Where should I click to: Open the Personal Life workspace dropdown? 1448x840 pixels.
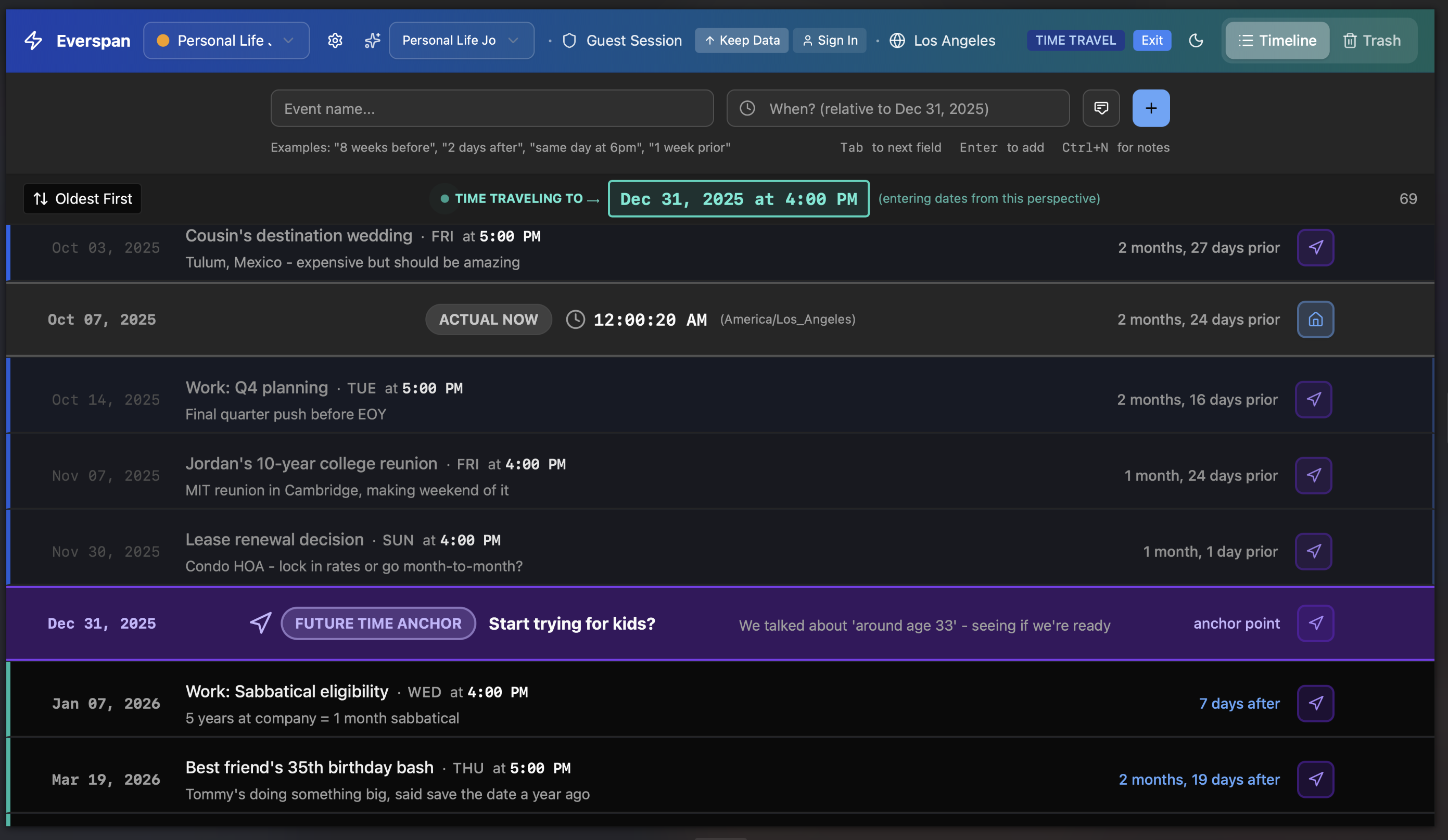pos(226,40)
